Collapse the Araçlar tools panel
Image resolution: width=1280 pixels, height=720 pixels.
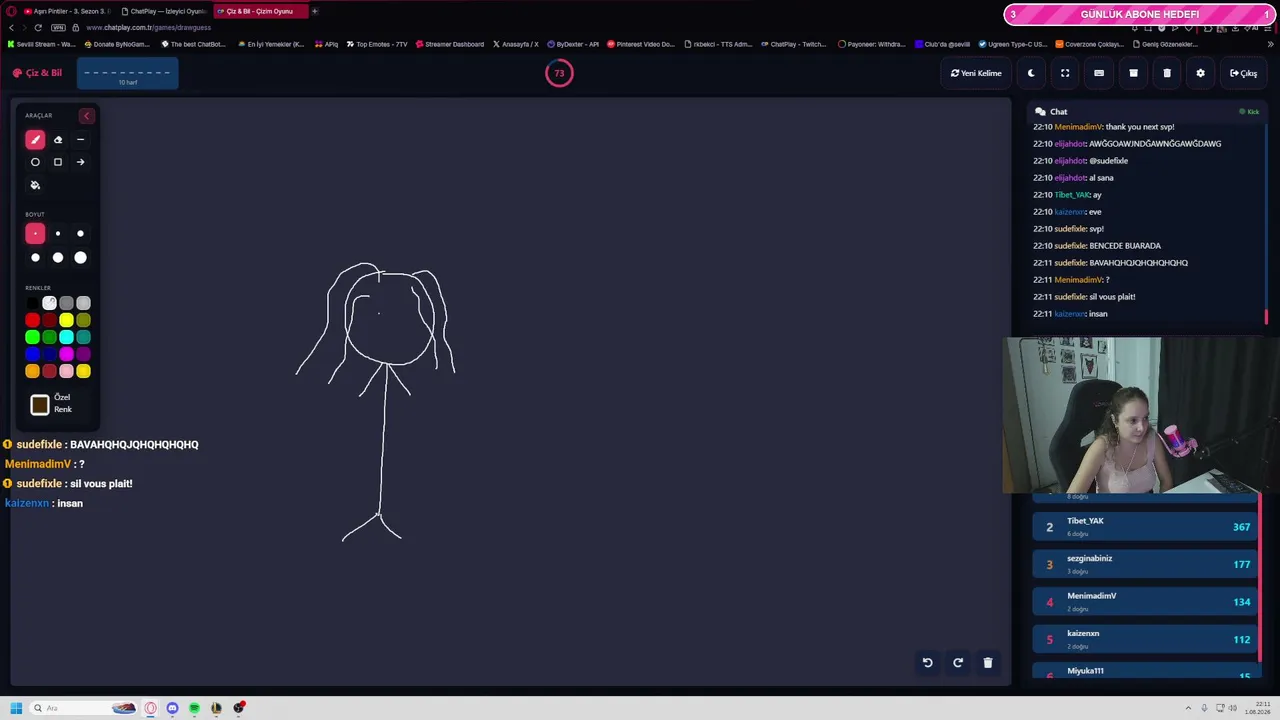pyautogui.click(x=86, y=116)
